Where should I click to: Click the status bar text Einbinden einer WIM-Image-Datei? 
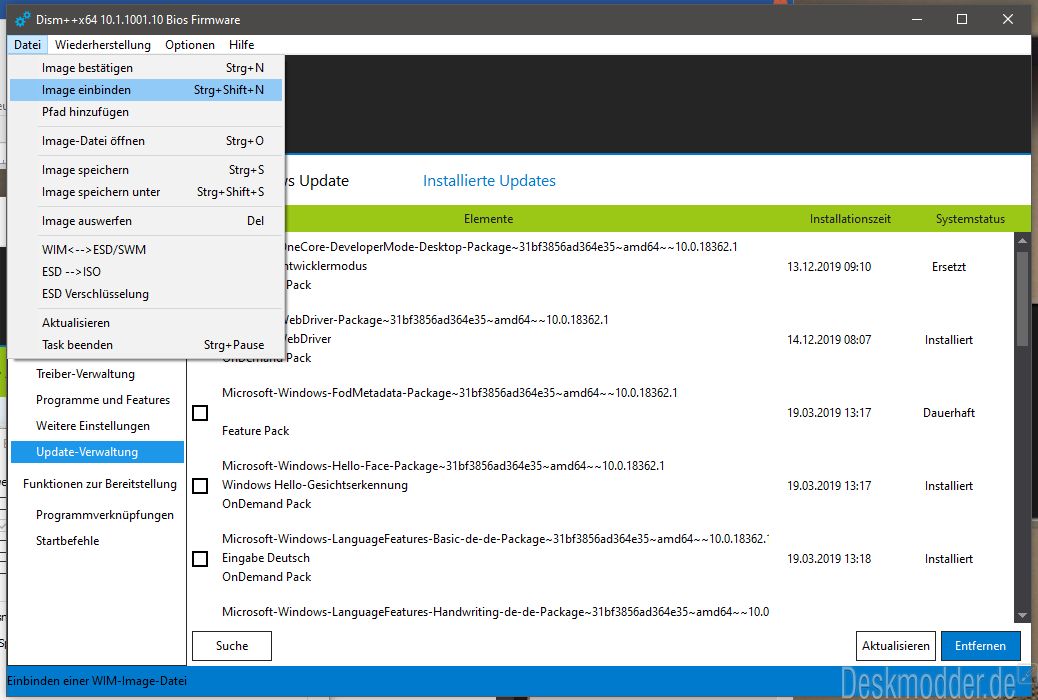97,681
